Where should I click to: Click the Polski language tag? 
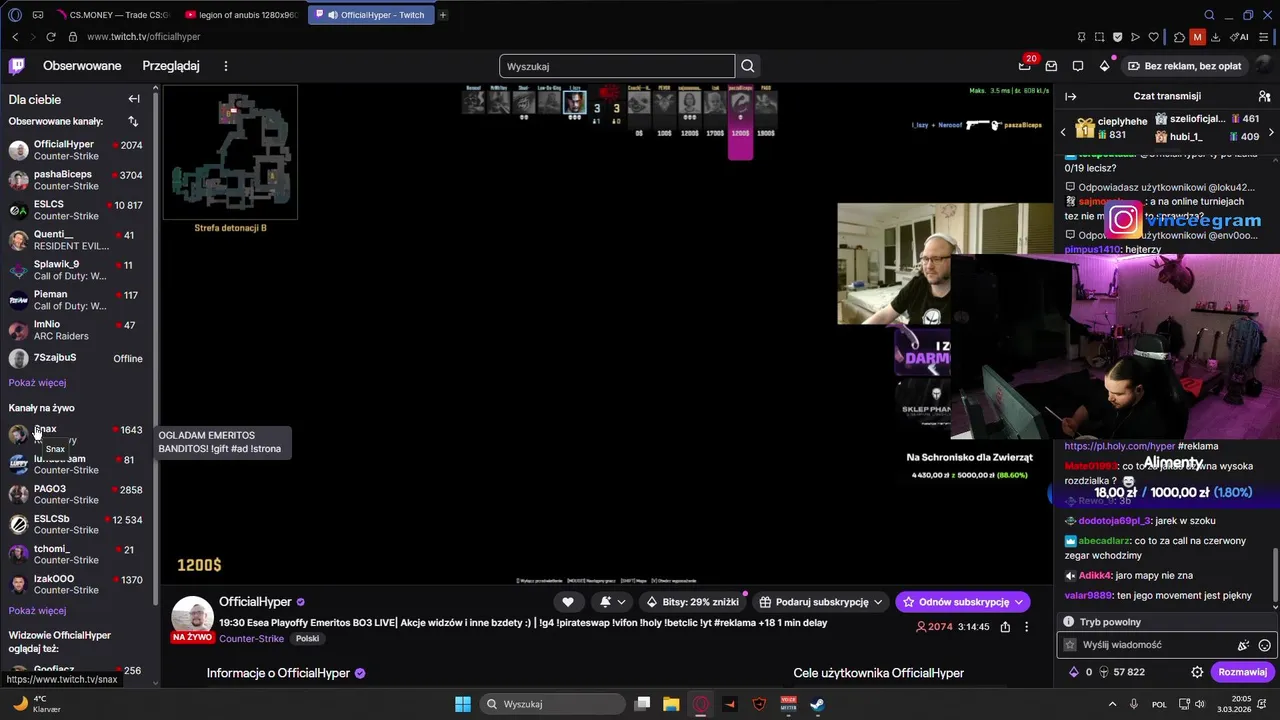[307, 639]
